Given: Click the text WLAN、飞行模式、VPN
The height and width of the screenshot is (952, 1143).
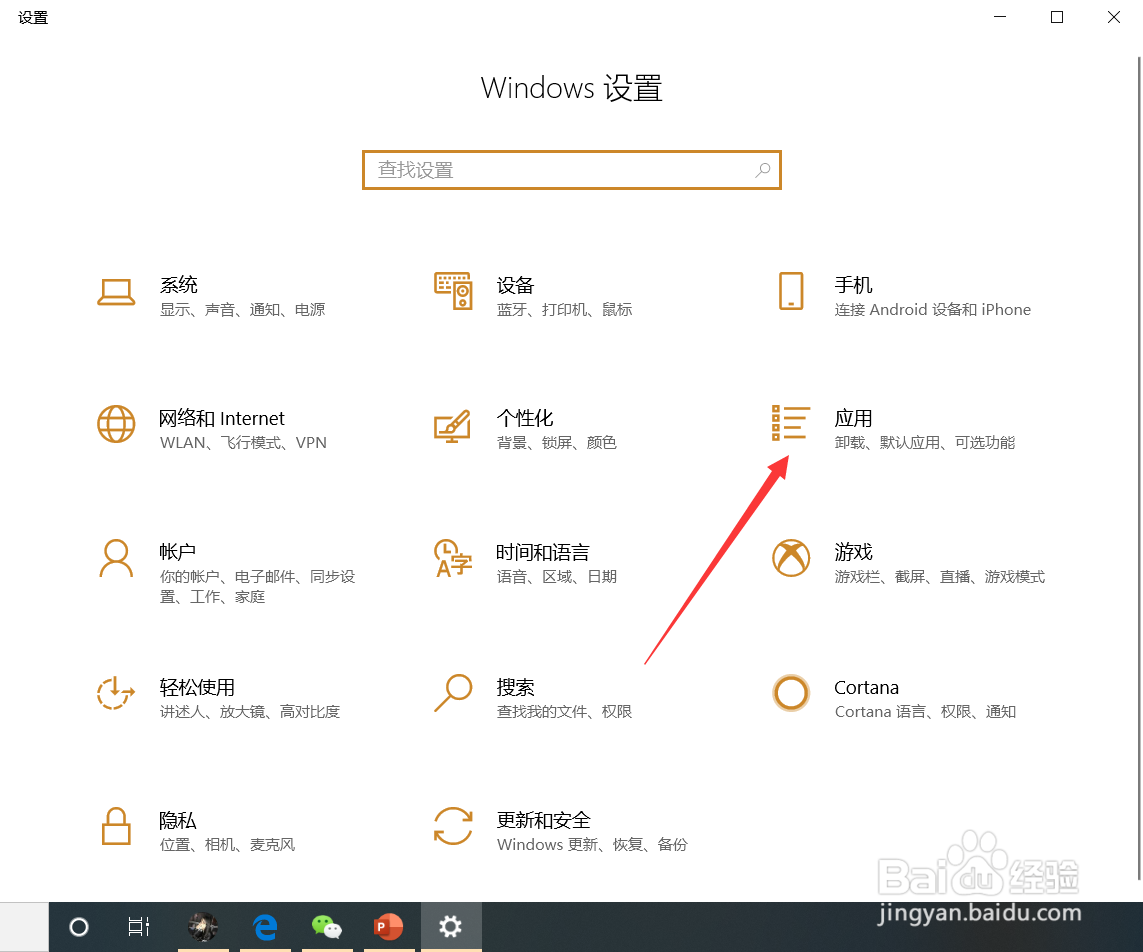Looking at the screenshot, I should point(243,442).
